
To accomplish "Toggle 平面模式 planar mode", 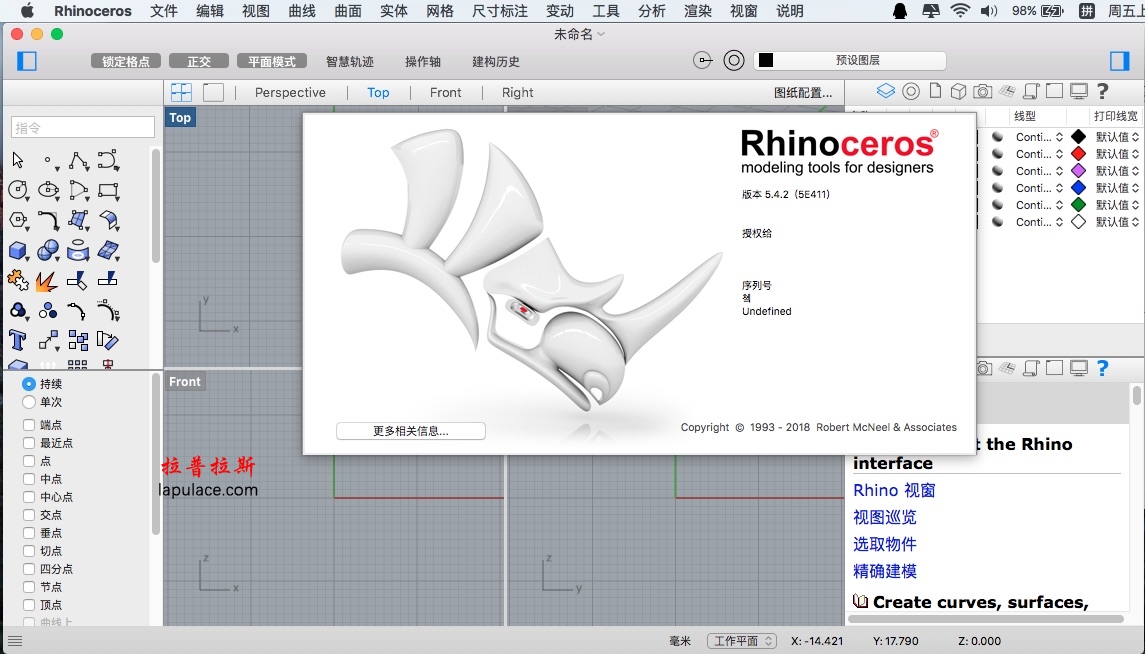I will point(272,61).
